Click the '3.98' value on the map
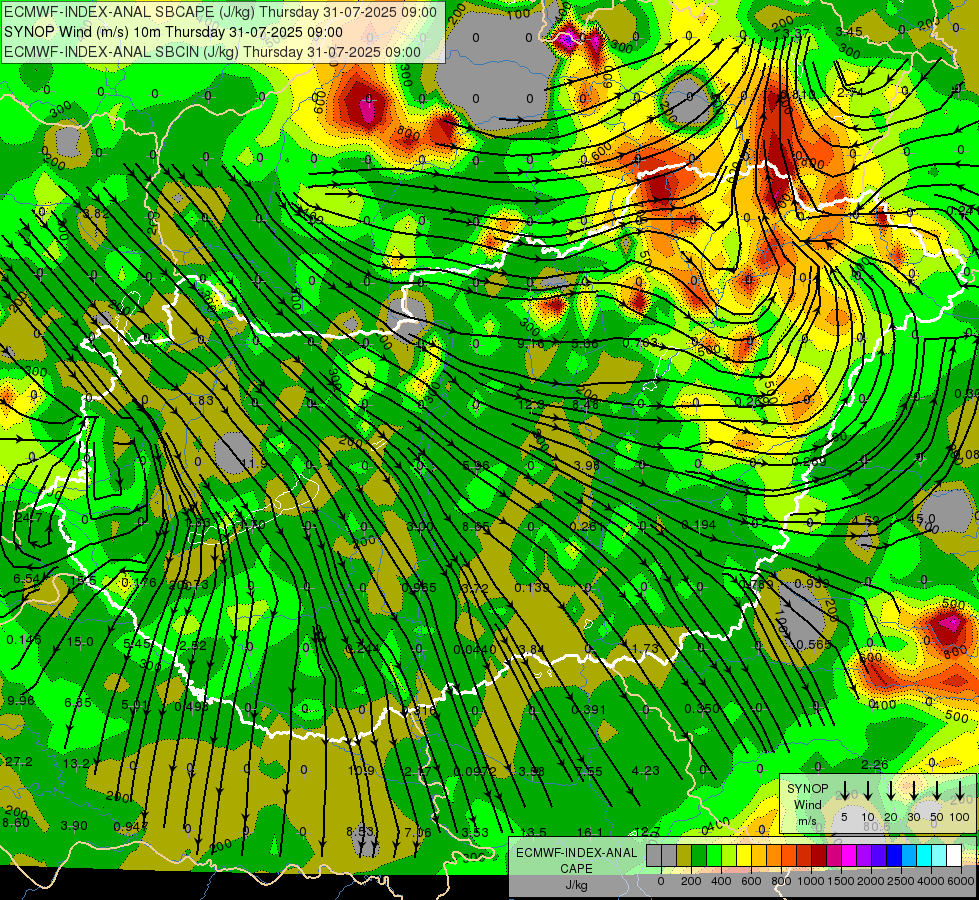Image resolution: width=979 pixels, height=900 pixels. tap(587, 465)
